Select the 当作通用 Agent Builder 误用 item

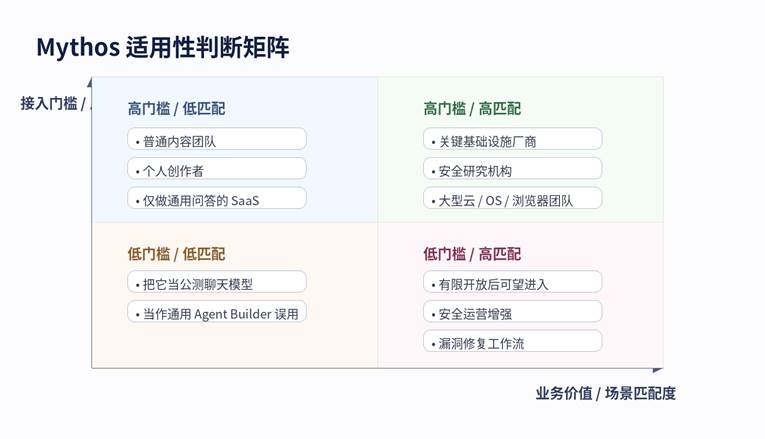tap(217, 313)
